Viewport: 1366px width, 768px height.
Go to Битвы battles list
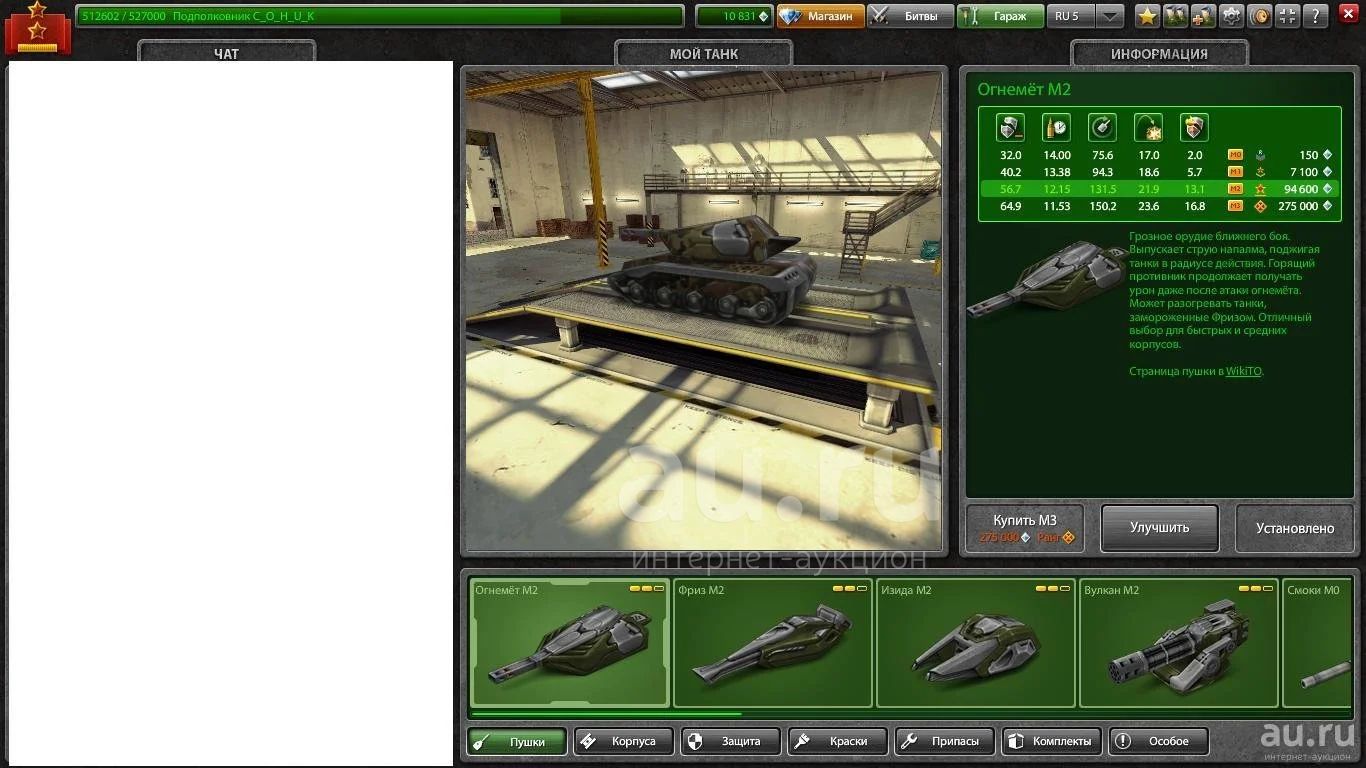pyautogui.click(x=910, y=16)
